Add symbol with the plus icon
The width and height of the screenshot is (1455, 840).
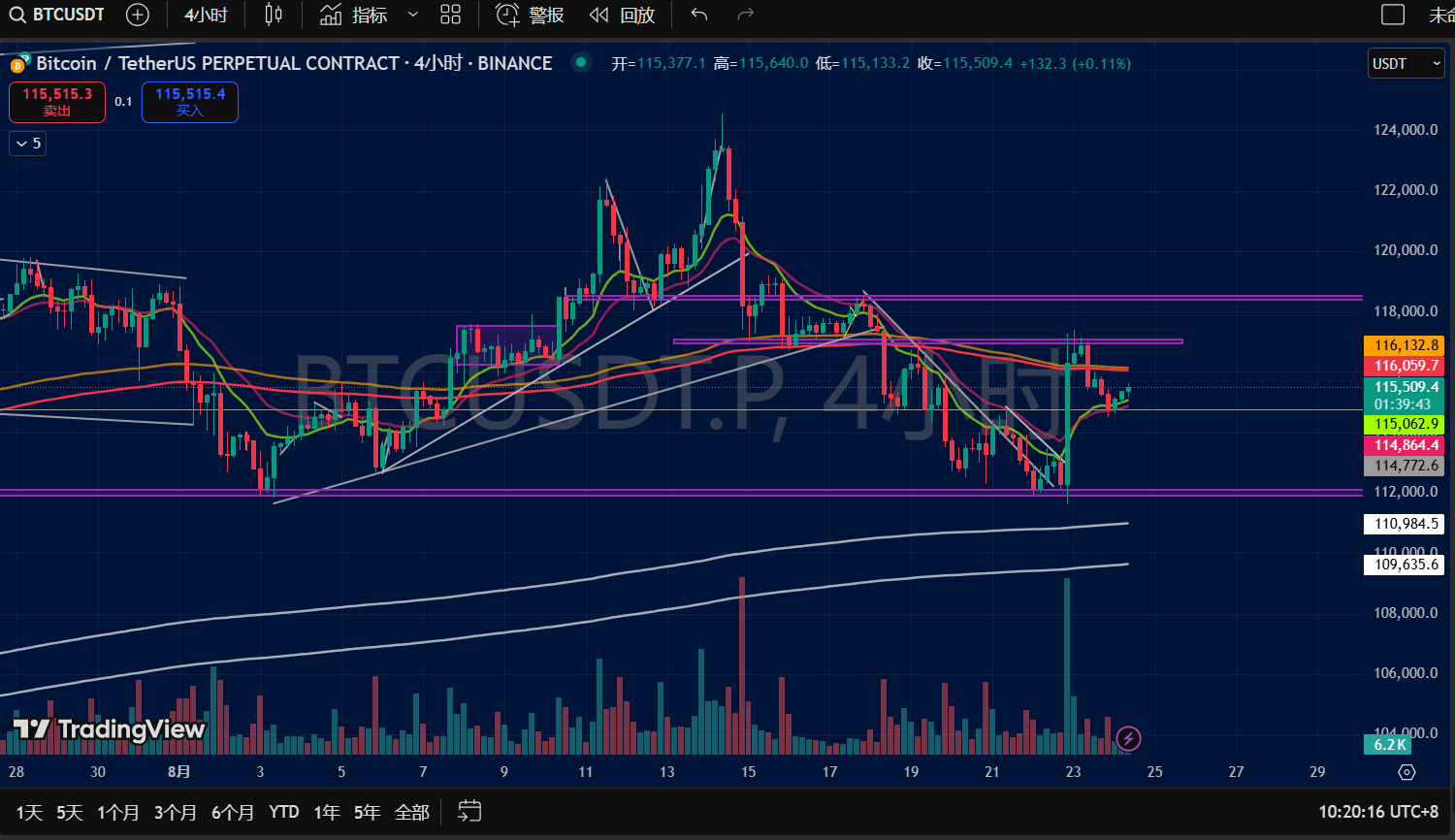(x=138, y=15)
